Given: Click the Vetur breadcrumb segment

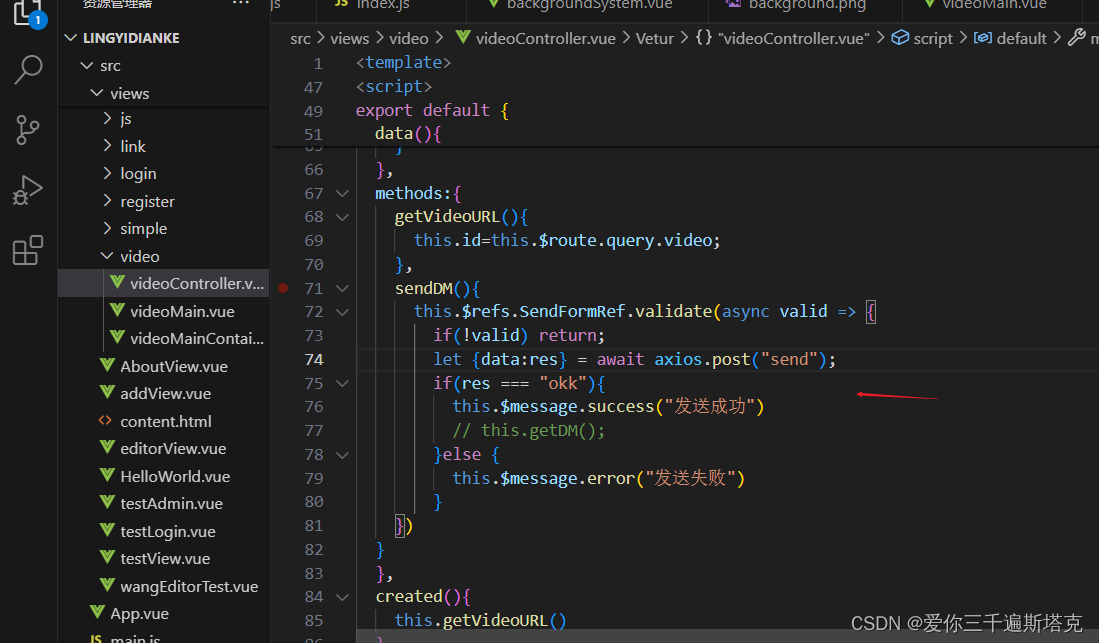Looking at the screenshot, I should click(x=654, y=39).
